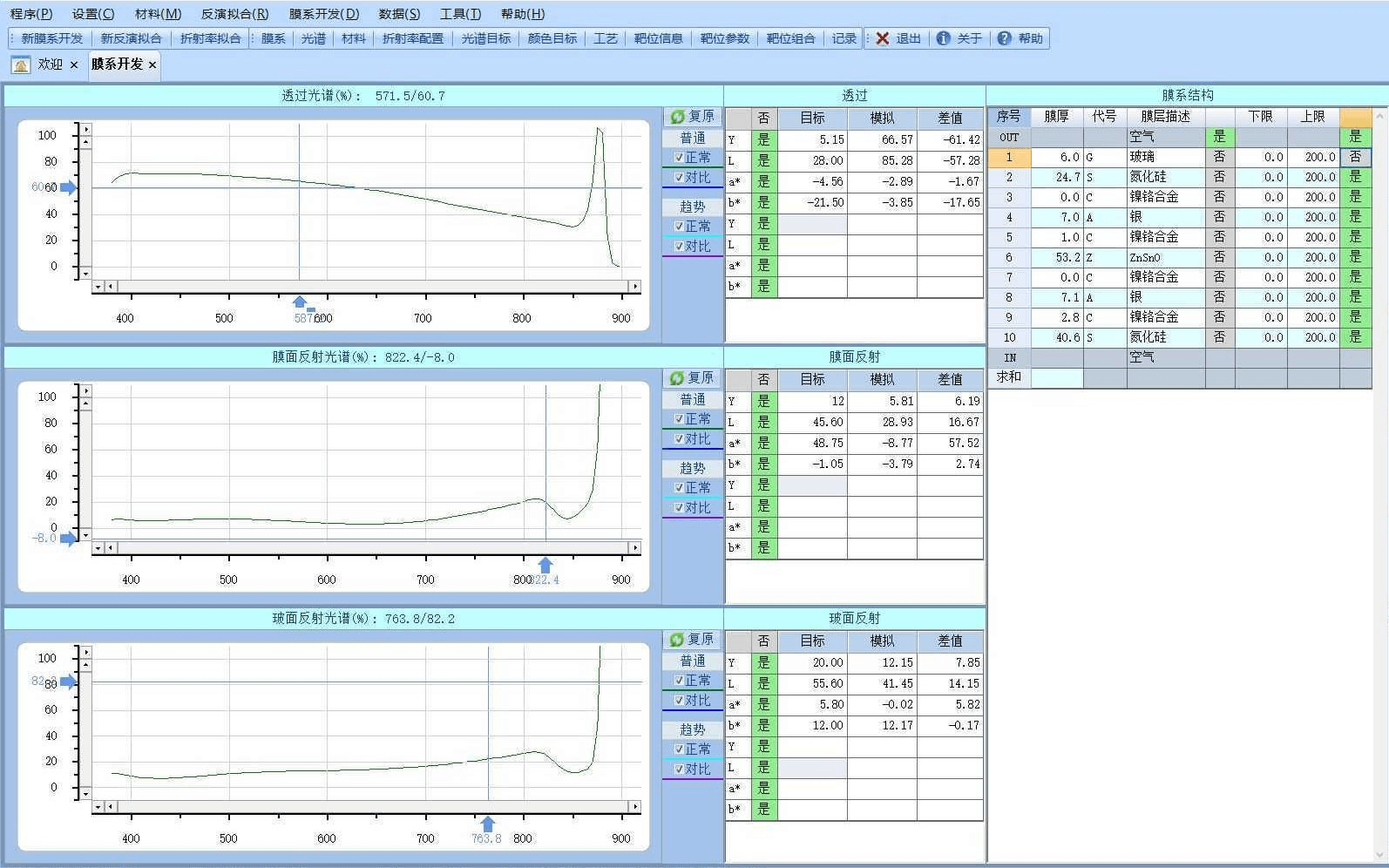The width and height of the screenshot is (1389, 868).
Task: Click right arrow of transmission chart horizontal scrollbar
Action: tap(635, 286)
